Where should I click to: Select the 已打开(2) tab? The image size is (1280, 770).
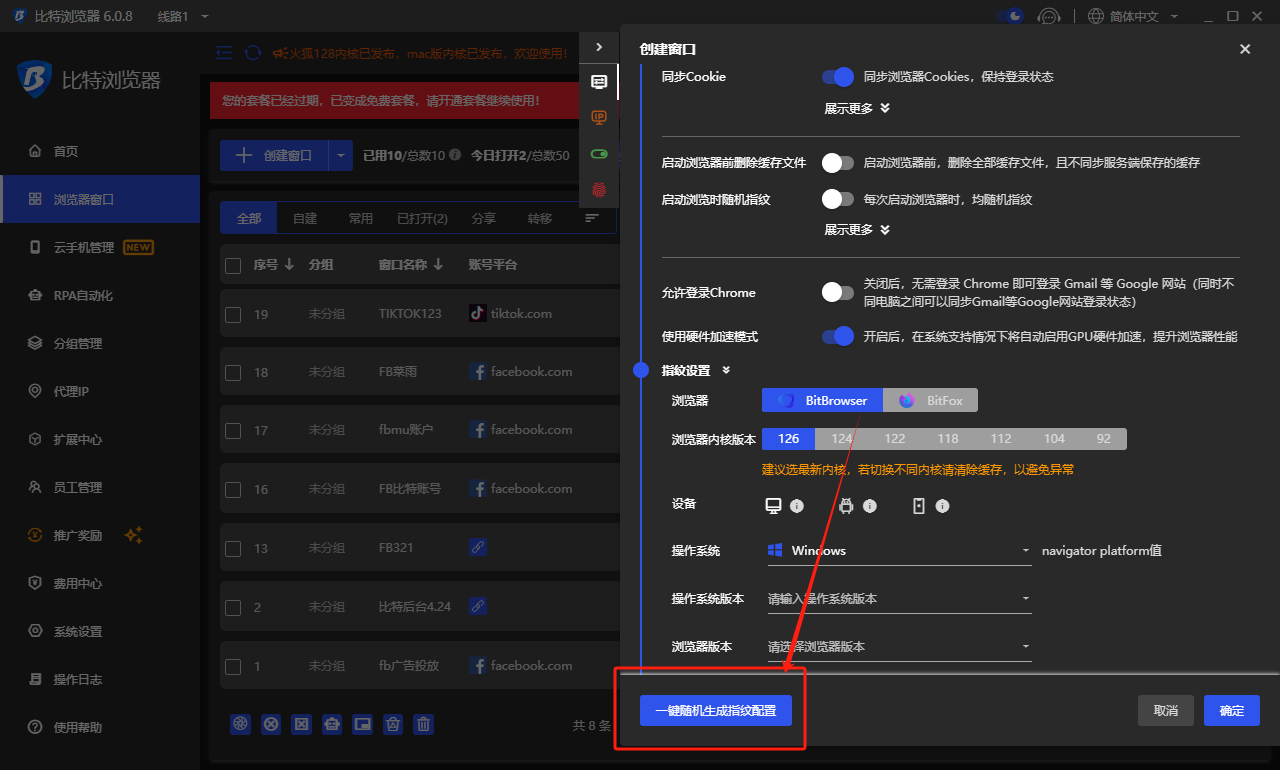[x=422, y=218]
